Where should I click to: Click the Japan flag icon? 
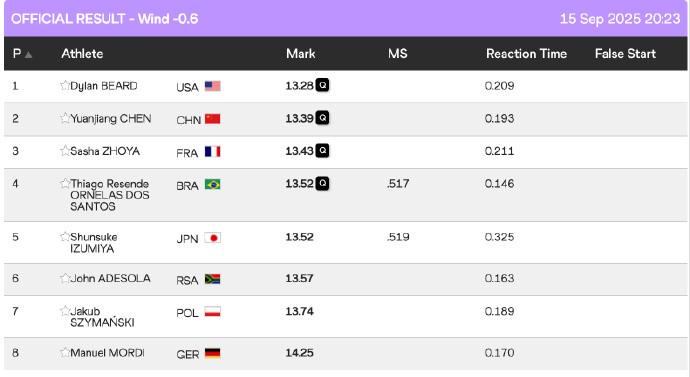tap(213, 238)
